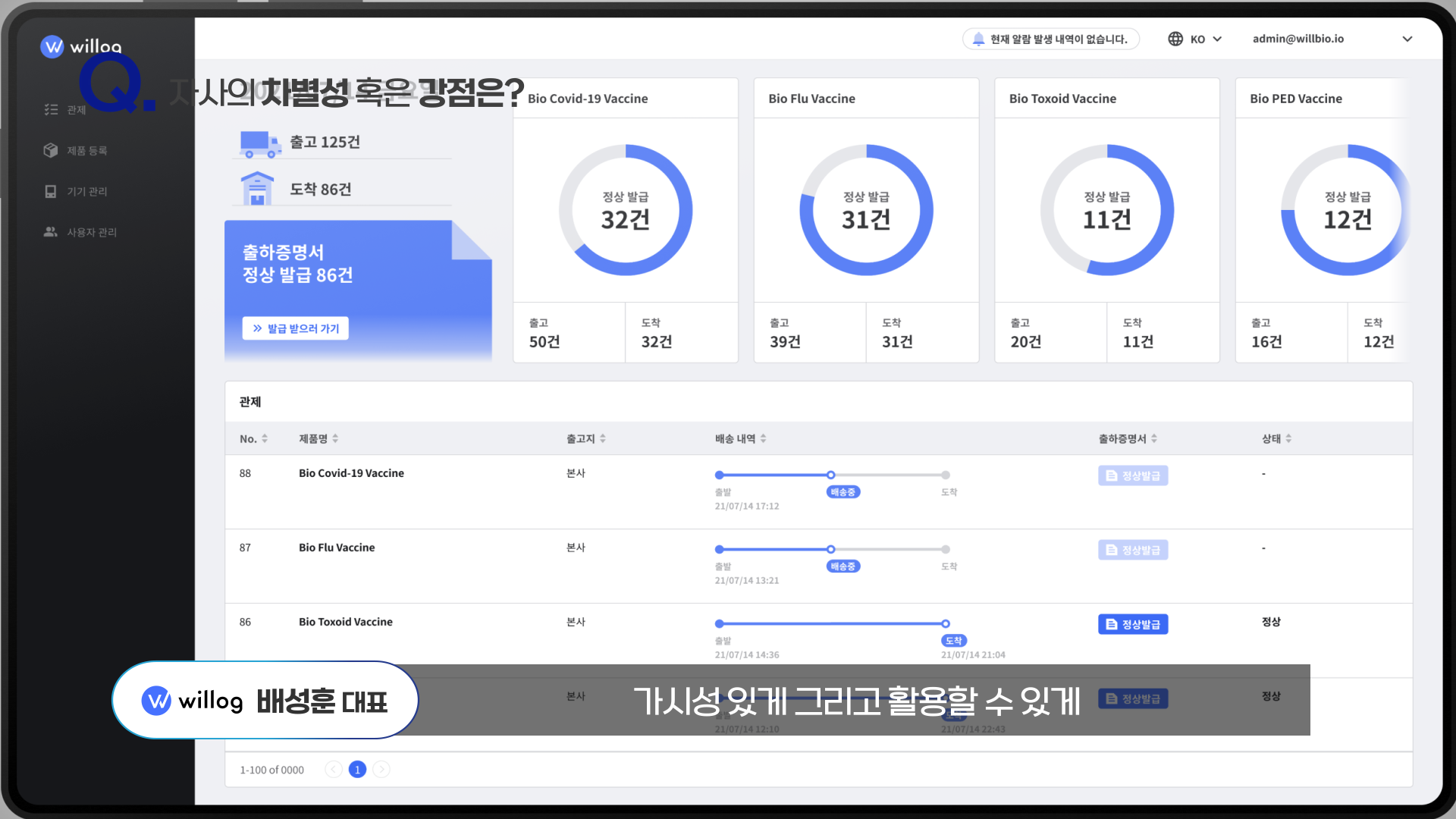Viewport: 1456px width, 819px height.
Task: Open the admin@willbio.io account dropdown
Action: pyautogui.click(x=1407, y=39)
